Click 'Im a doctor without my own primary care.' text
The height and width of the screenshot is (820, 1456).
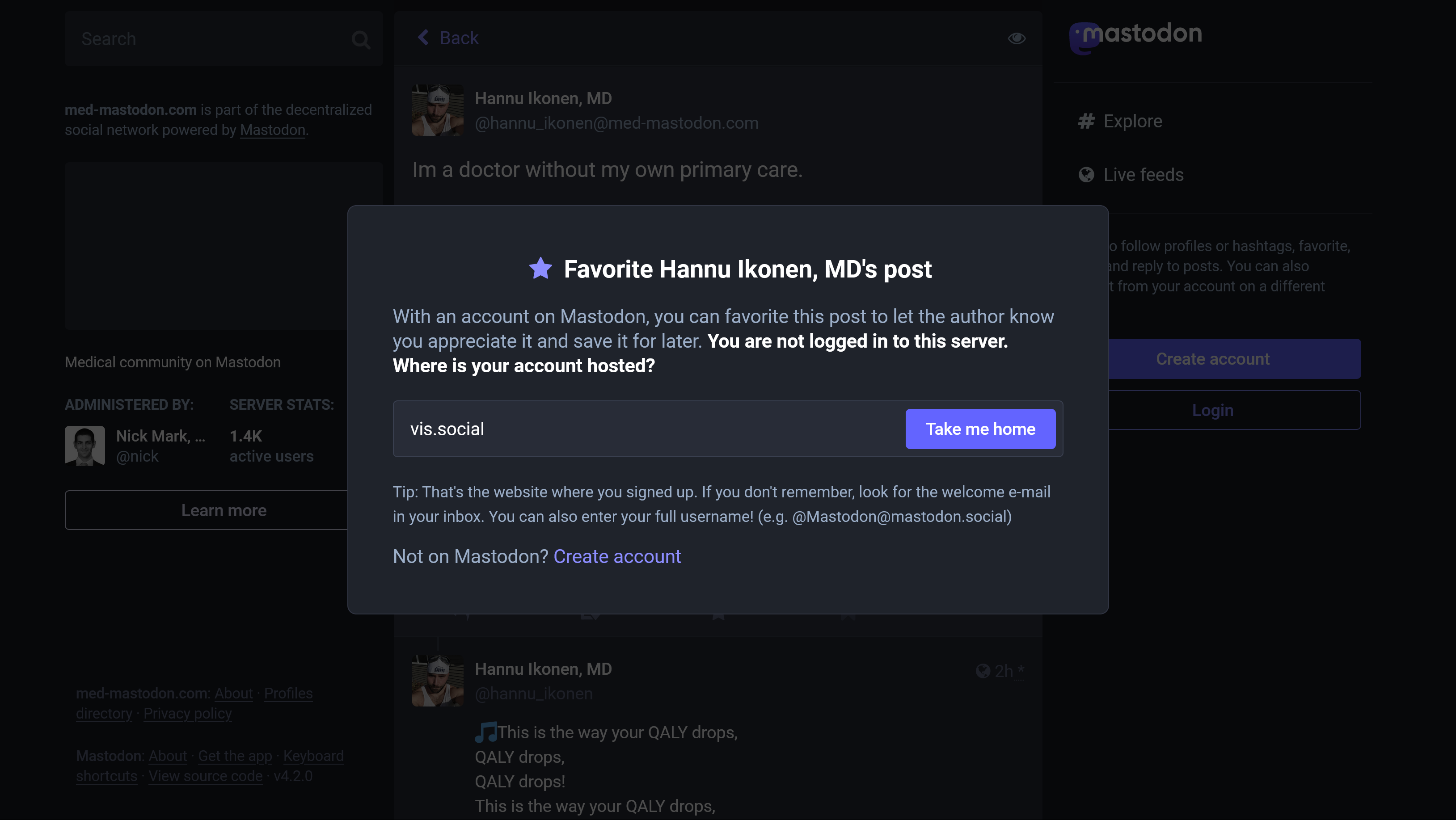pos(608,169)
